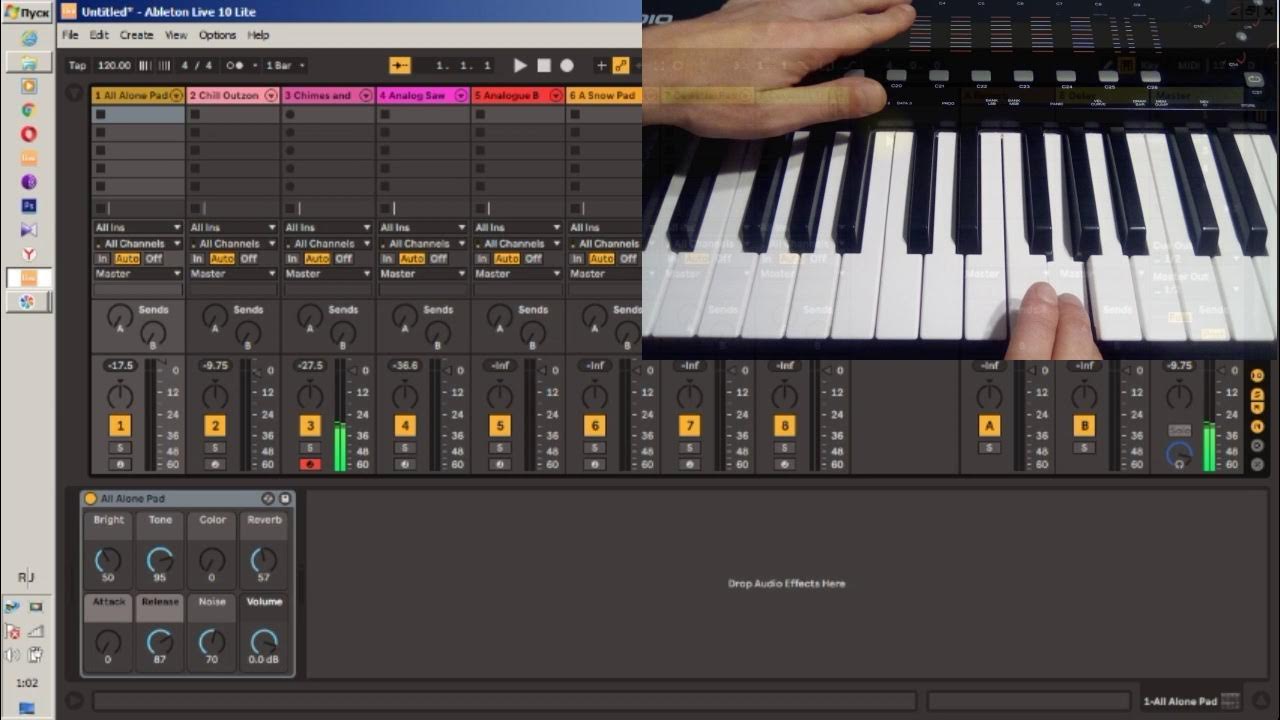Open track 3 Master output dropdown
Viewport: 1280px width, 720px height.
pyautogui.click(x=327, y=274)
